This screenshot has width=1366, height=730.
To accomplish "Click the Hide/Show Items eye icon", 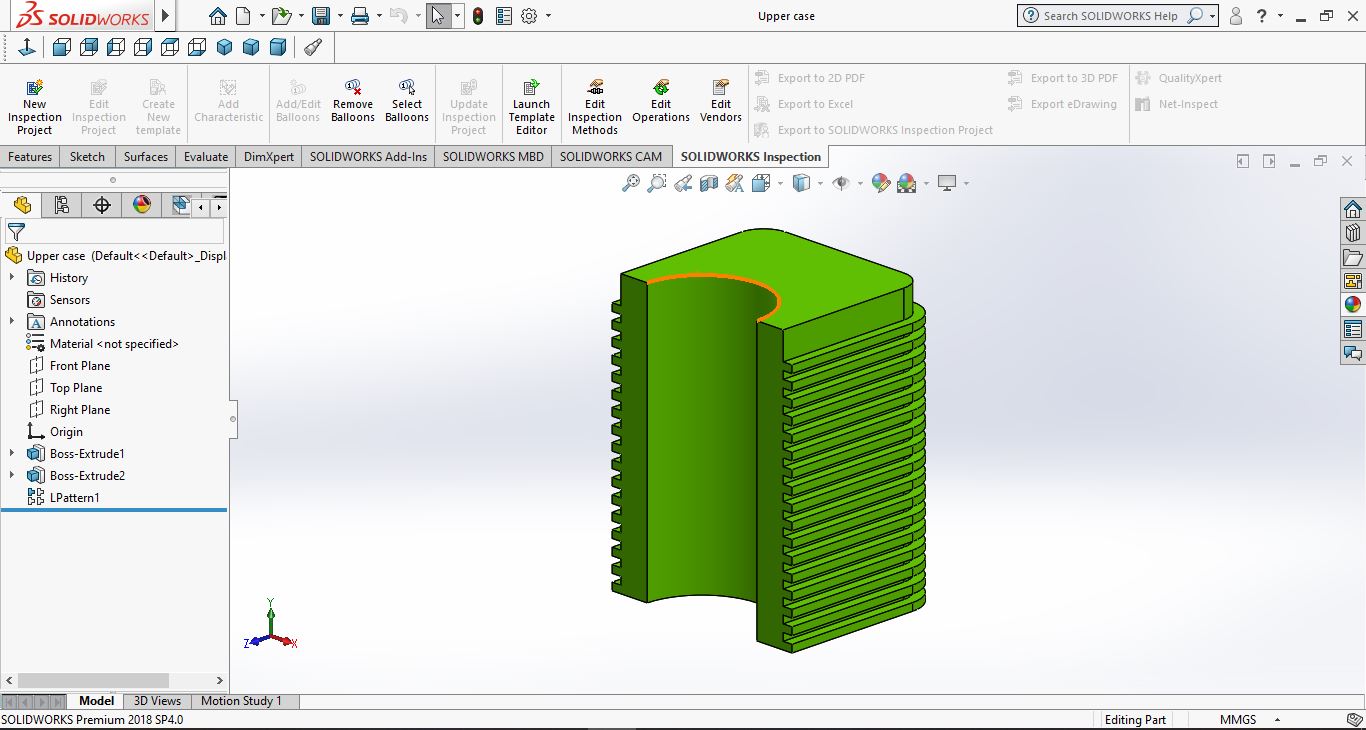I will point(841,183).
